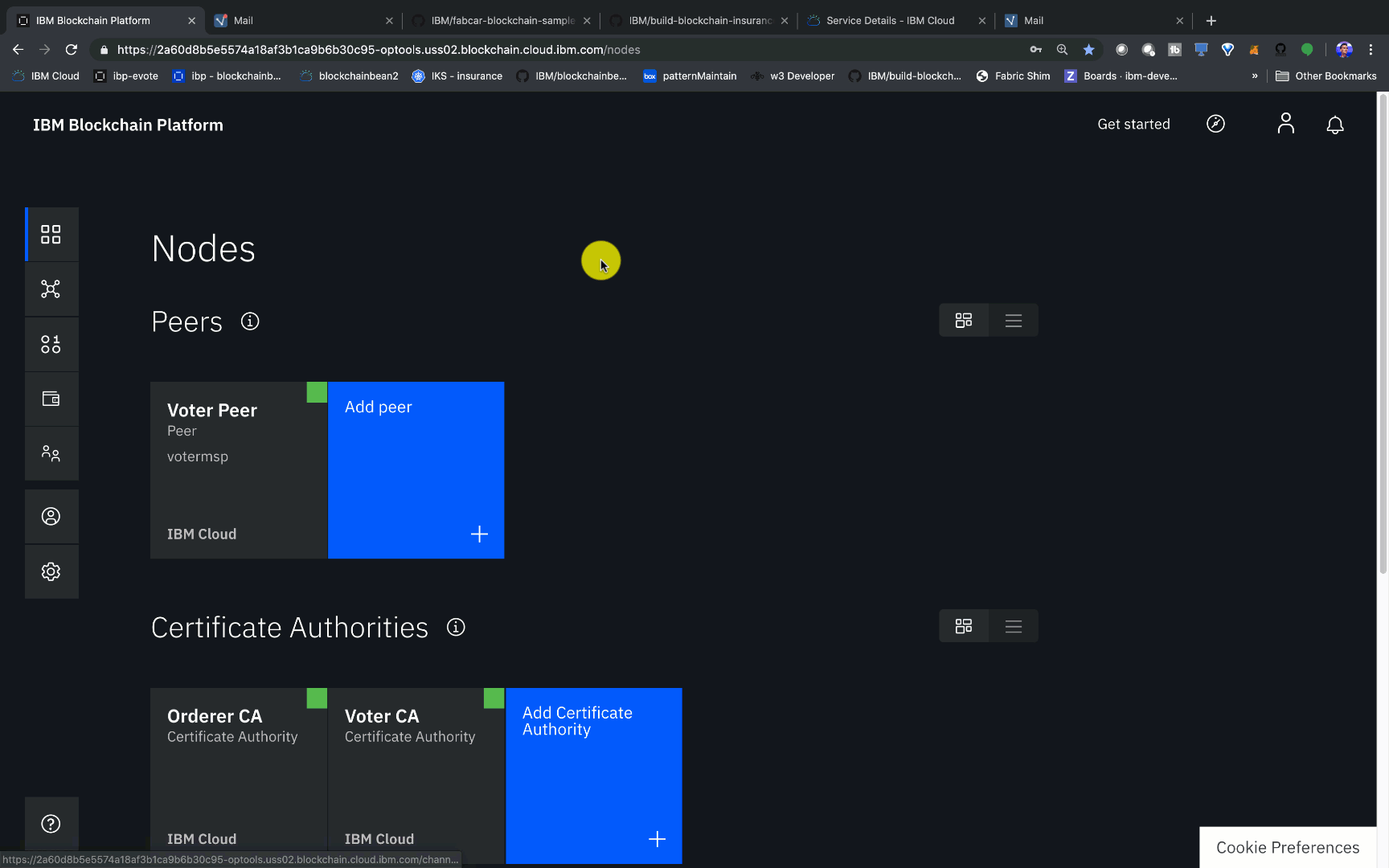The image size is (1389, 868).
Task: Click plus icon on Add Certificate Authority tile
Action: [657, 839]
